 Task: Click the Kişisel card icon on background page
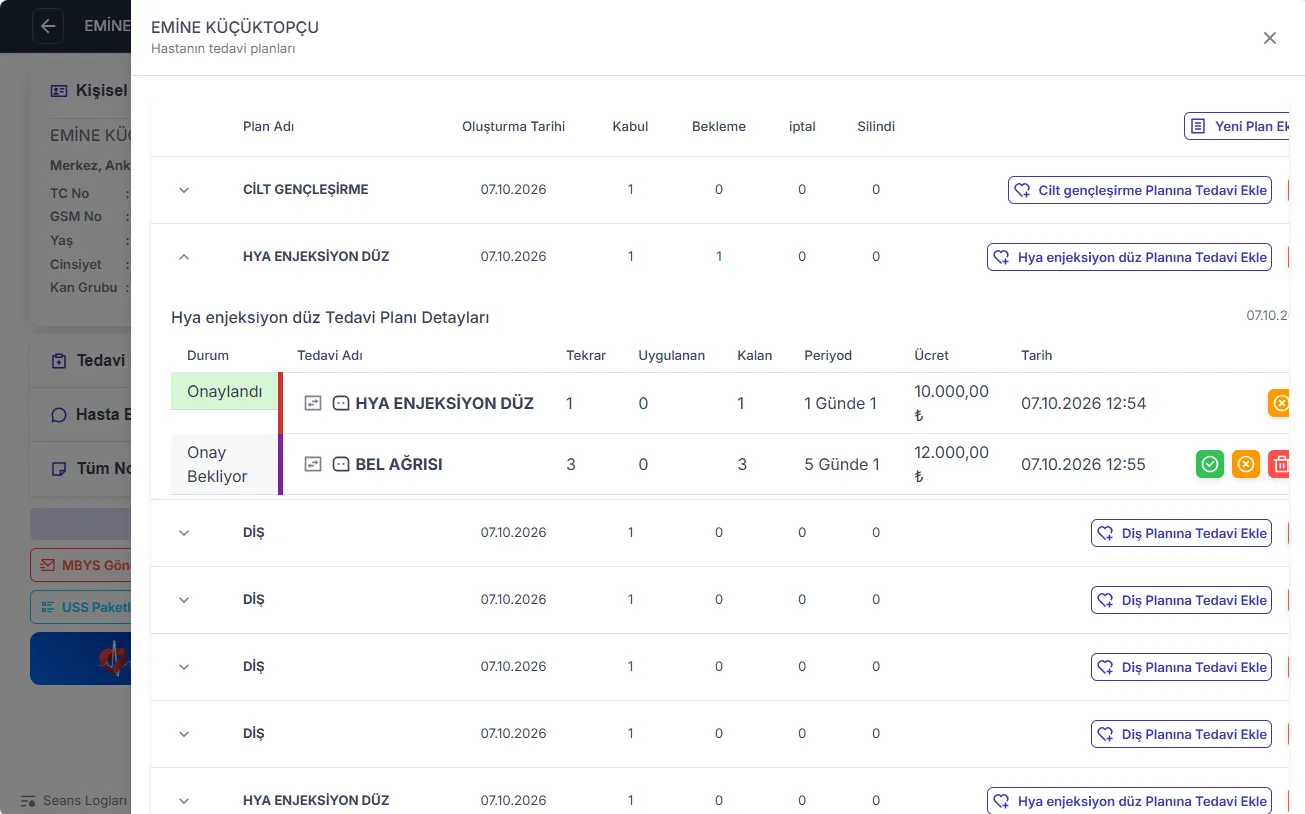[59, 91]
